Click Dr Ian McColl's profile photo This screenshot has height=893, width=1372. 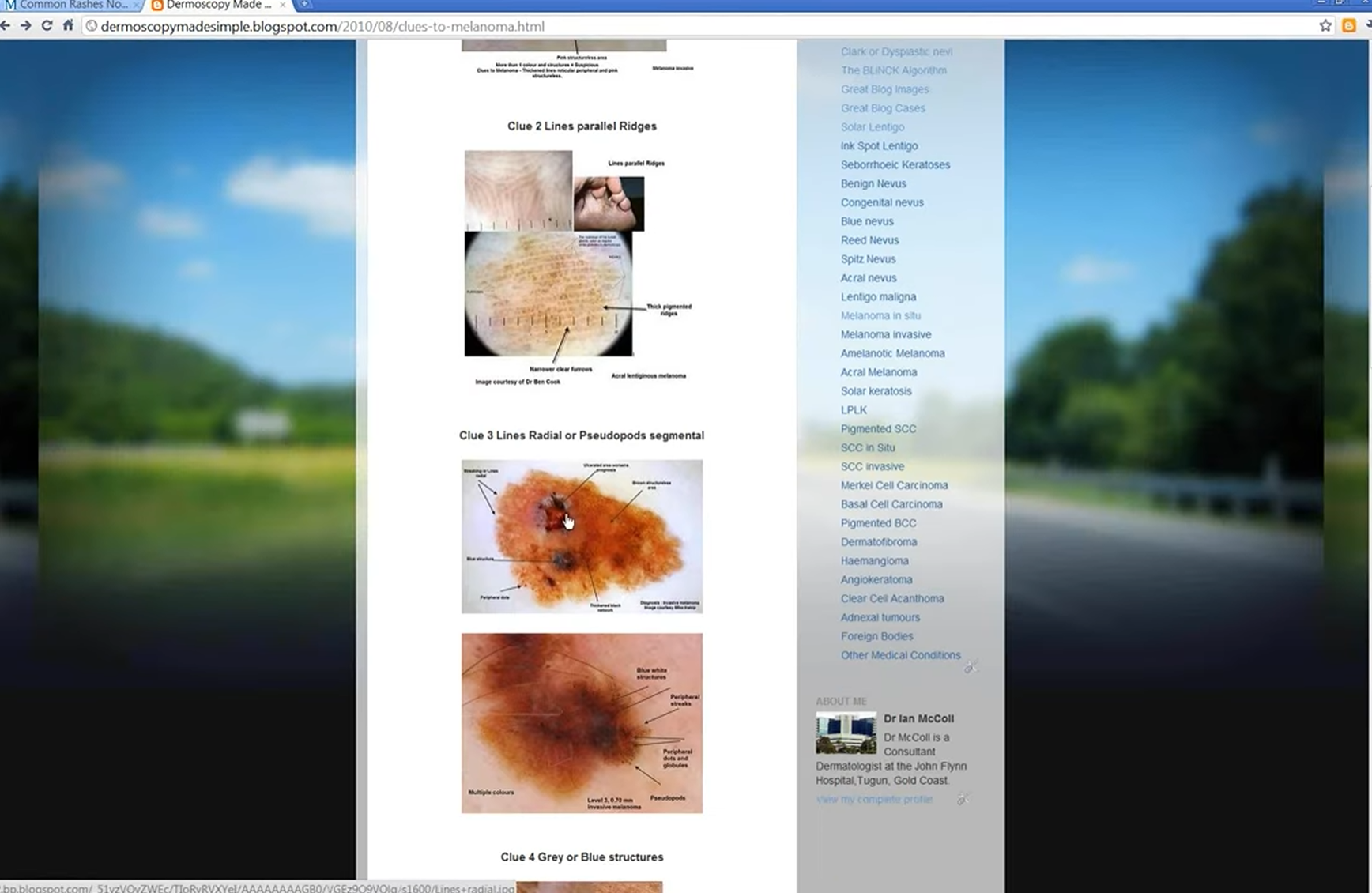point(846,733)
